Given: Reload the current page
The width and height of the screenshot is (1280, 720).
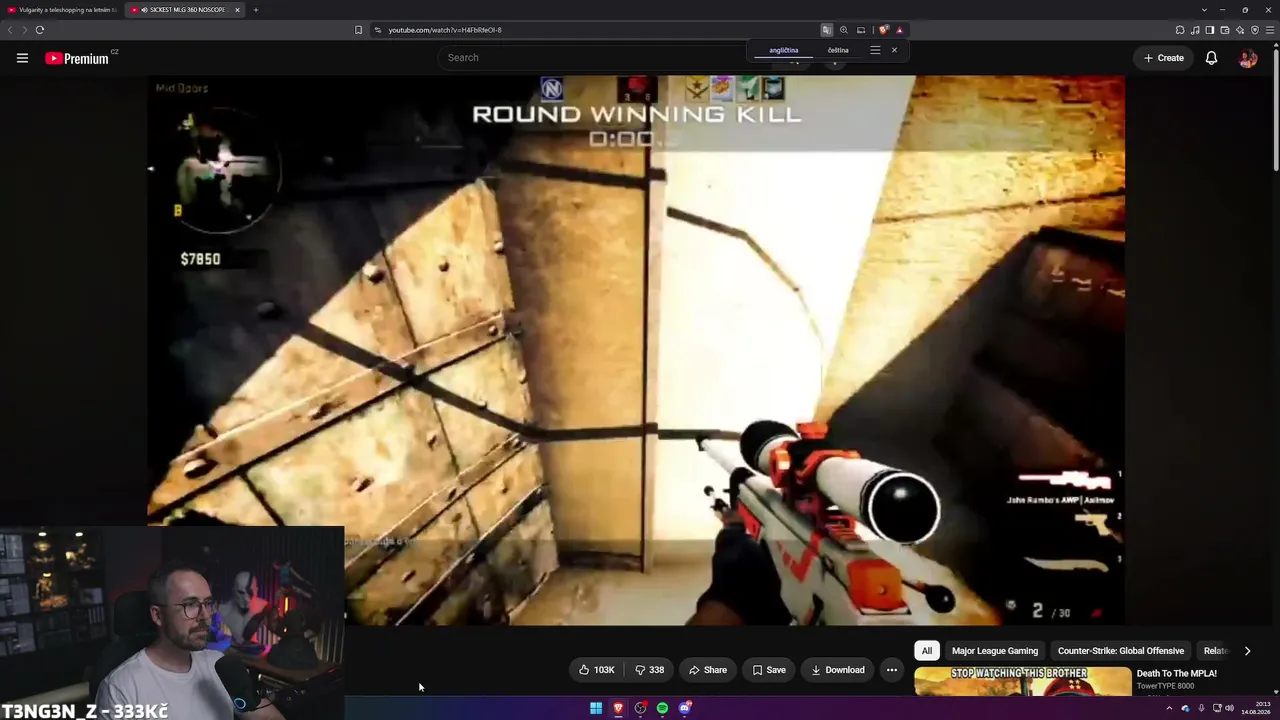Looking at the screenshot, I should click(40, 30).
